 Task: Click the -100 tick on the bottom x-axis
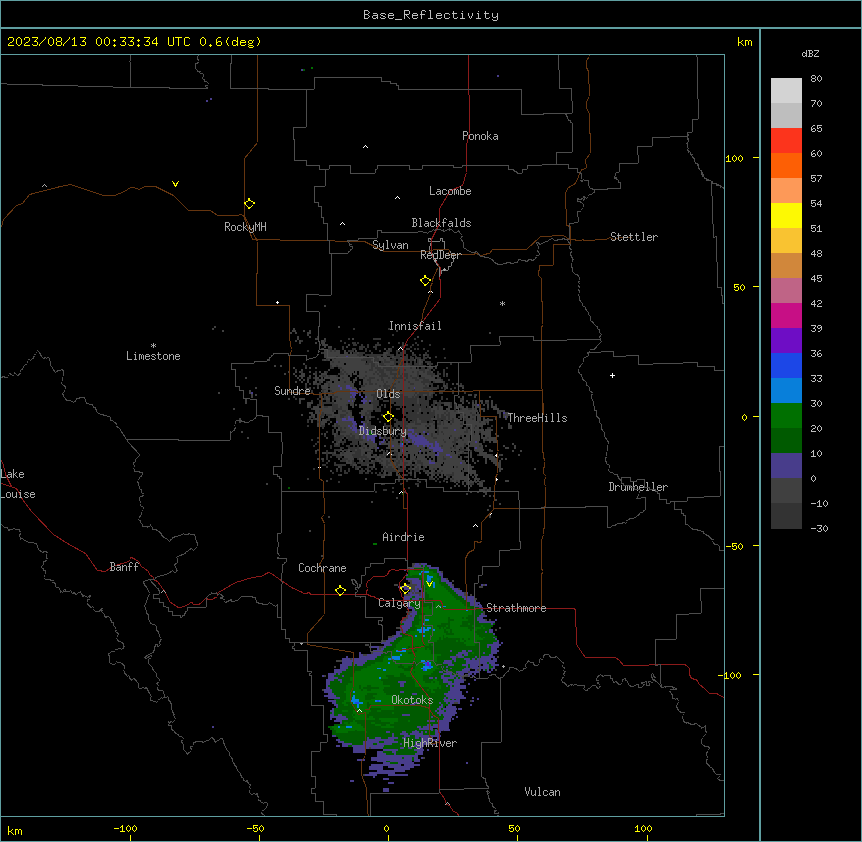click(125, 829)
